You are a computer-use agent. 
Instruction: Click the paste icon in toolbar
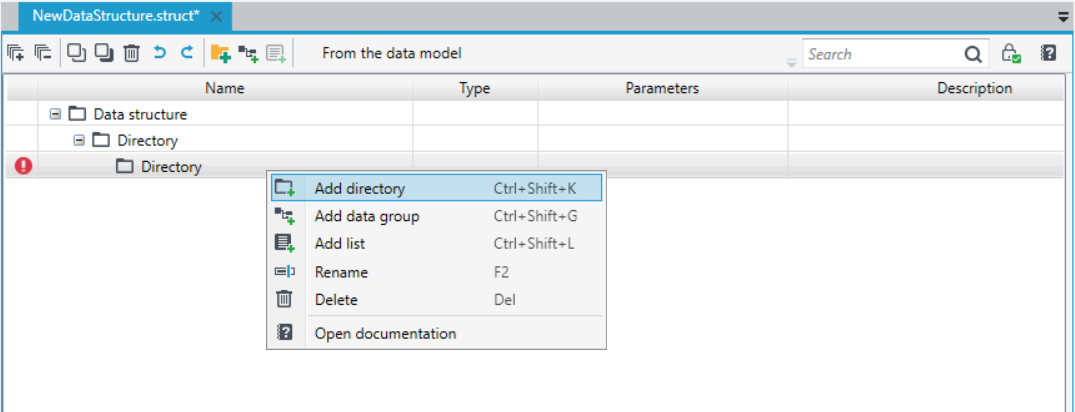(104, 53)
